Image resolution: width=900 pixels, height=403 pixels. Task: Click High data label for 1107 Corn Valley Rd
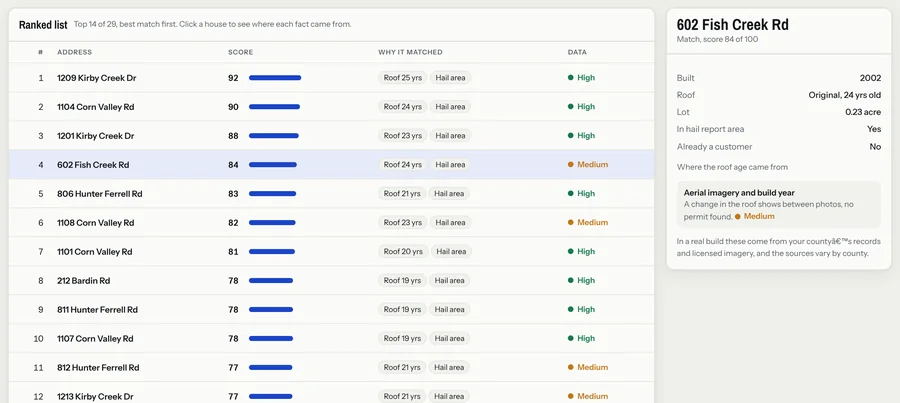point(581,339)
